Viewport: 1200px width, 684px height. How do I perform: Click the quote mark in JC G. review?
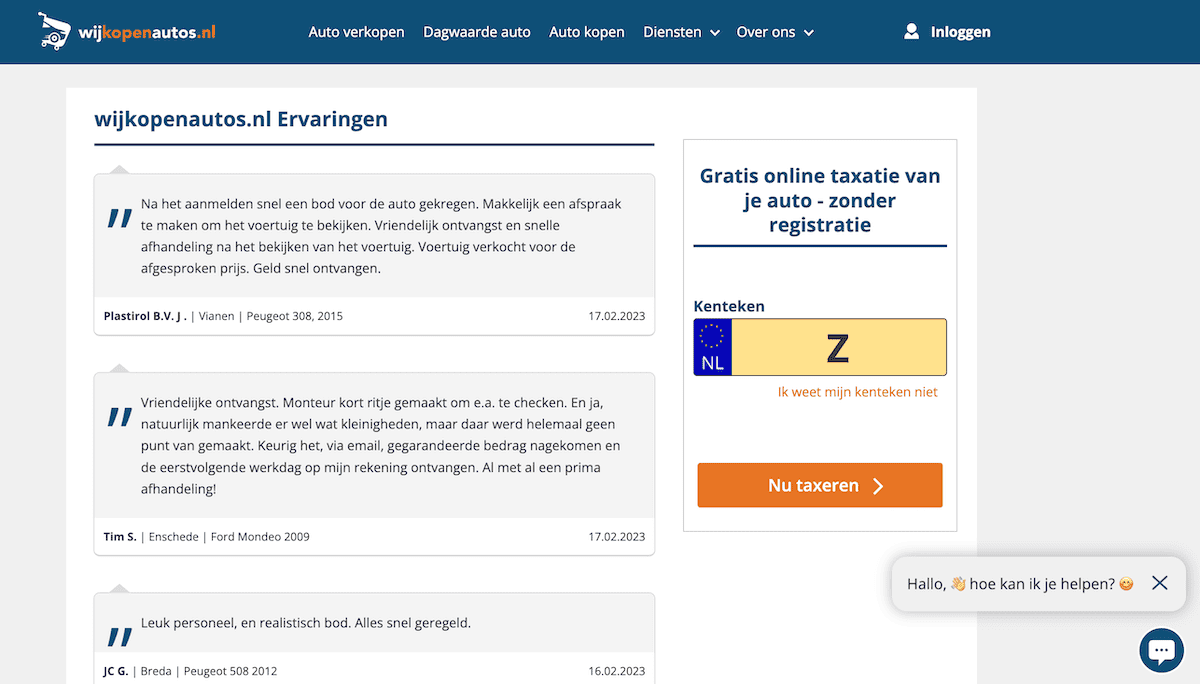pos(120,636)
